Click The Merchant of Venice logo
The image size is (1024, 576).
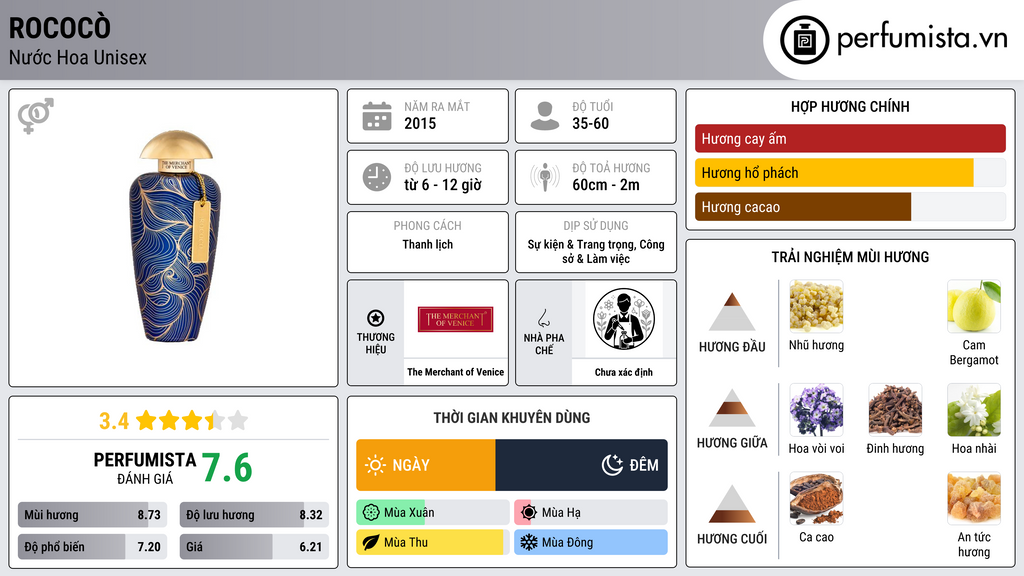[455, 319]
